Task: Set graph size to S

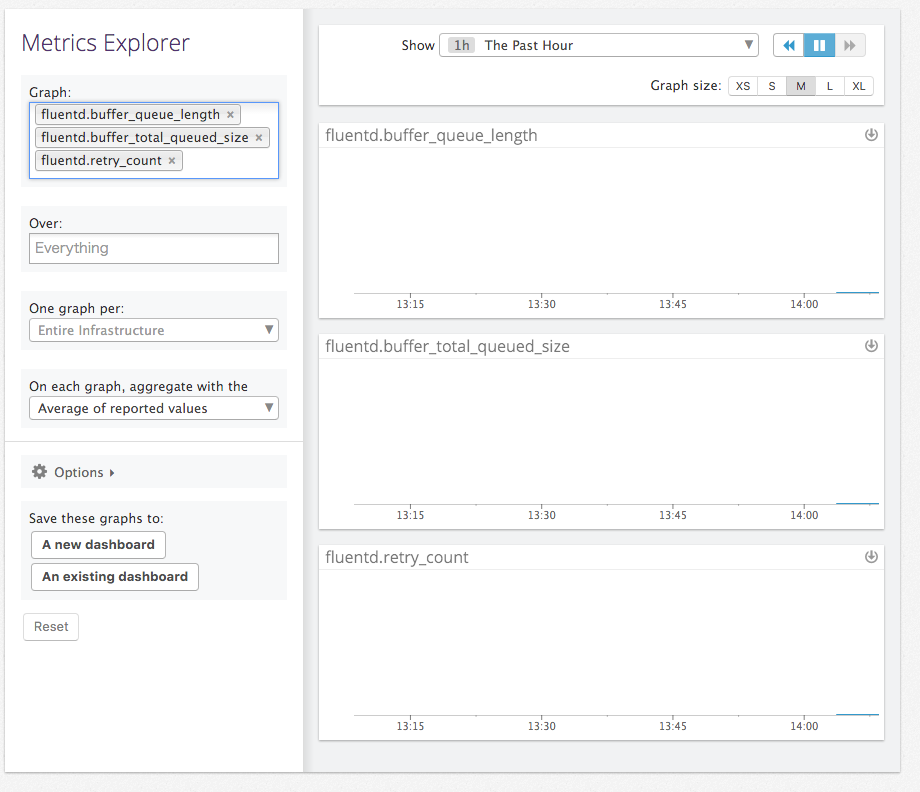Action: pyautogui.click(x=772, y=86)
